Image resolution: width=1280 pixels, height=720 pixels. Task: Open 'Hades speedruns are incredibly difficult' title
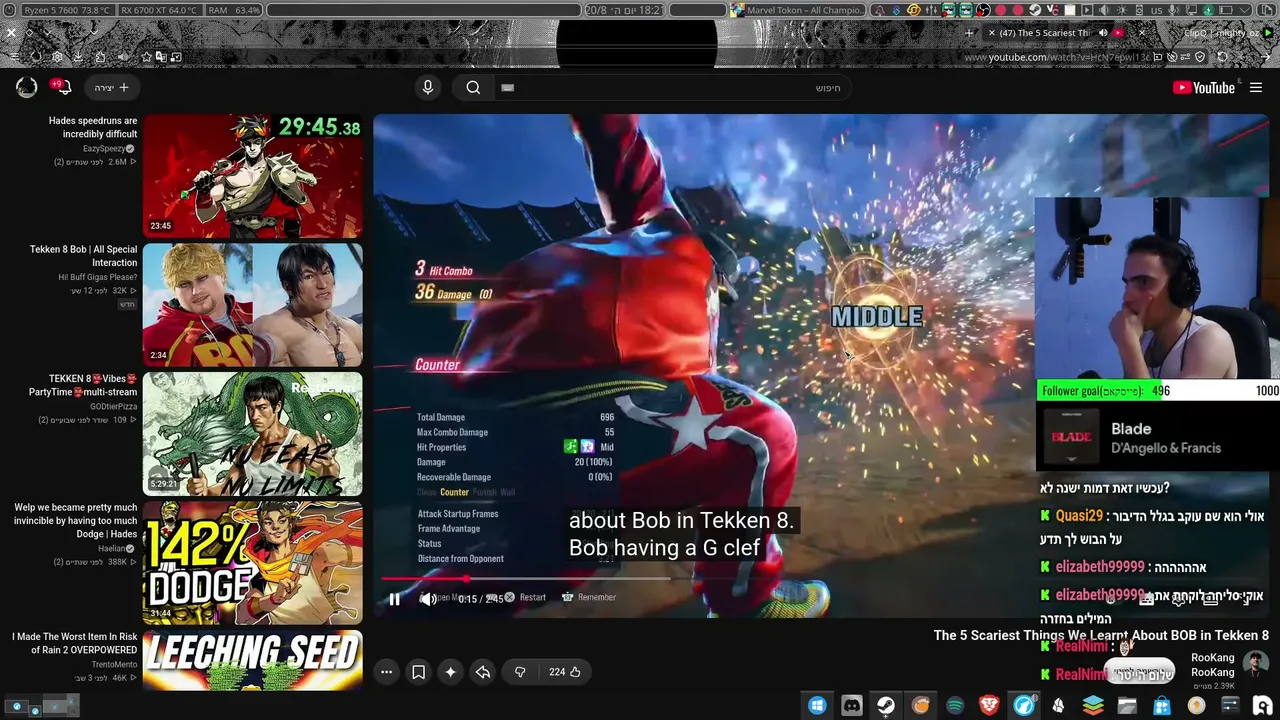tap(93, 127)
